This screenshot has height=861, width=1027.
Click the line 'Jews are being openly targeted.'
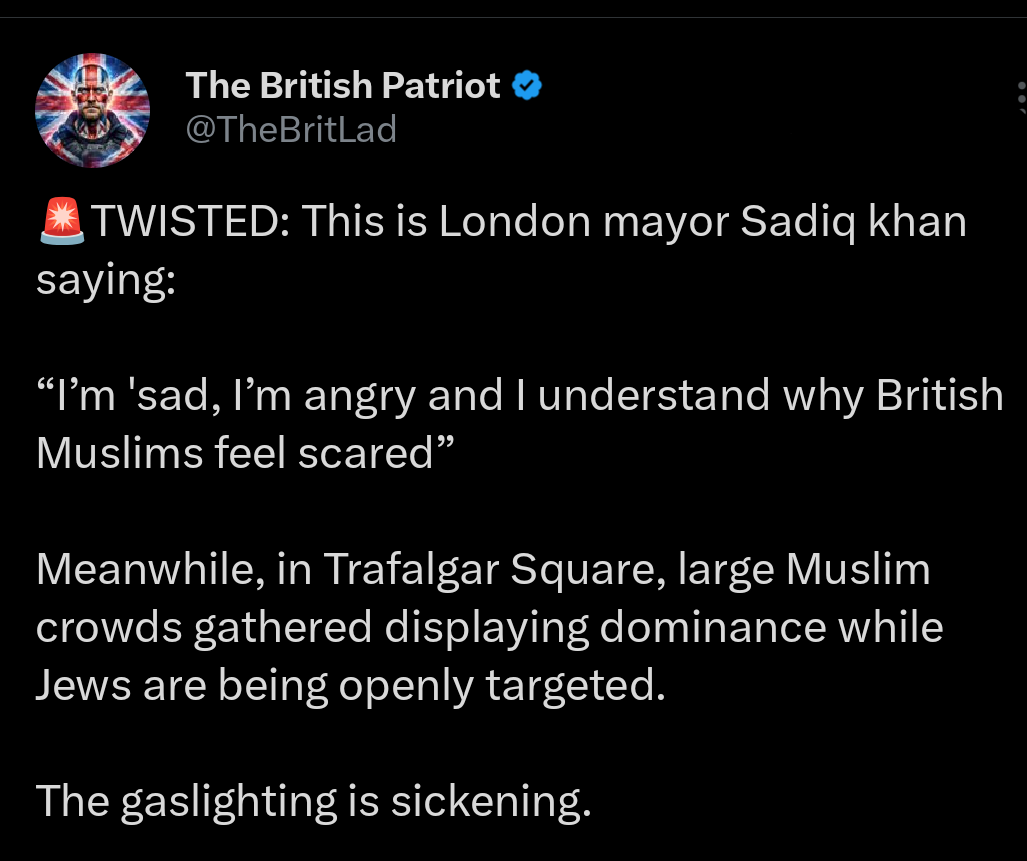(350, 685)
